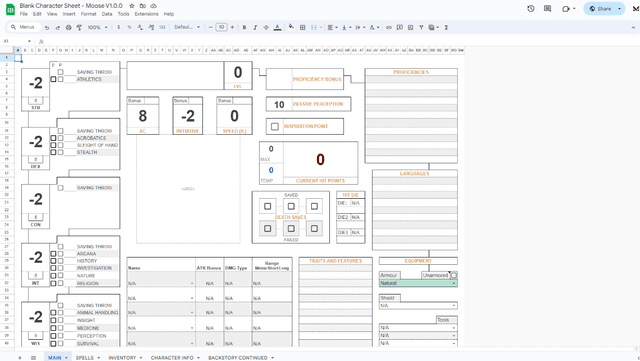Decrease decimal places
640x361 pixels.
pyautogui.click(x=140, y=27)
